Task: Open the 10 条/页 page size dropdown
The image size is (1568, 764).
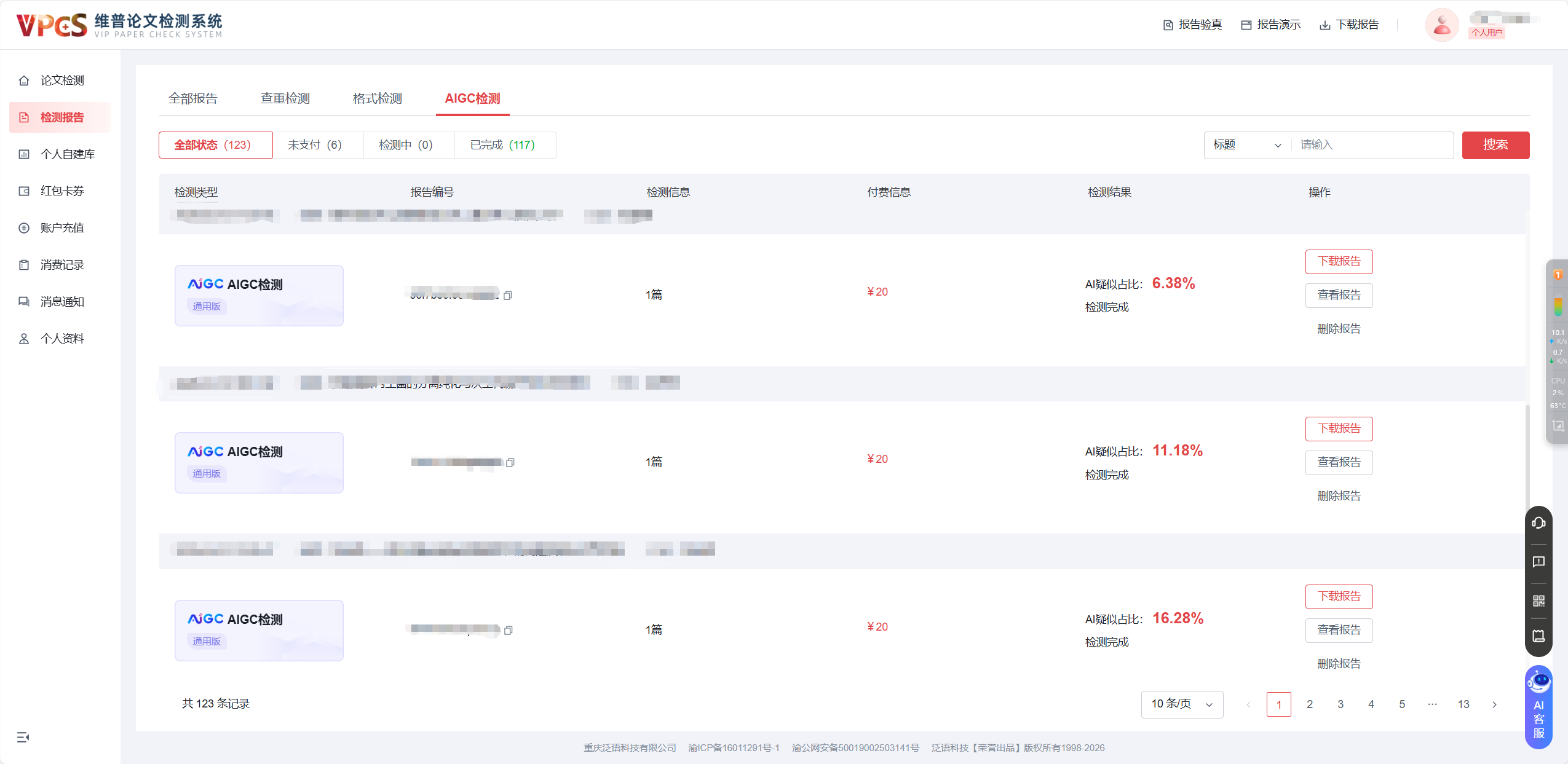Action: [1181, 704]
